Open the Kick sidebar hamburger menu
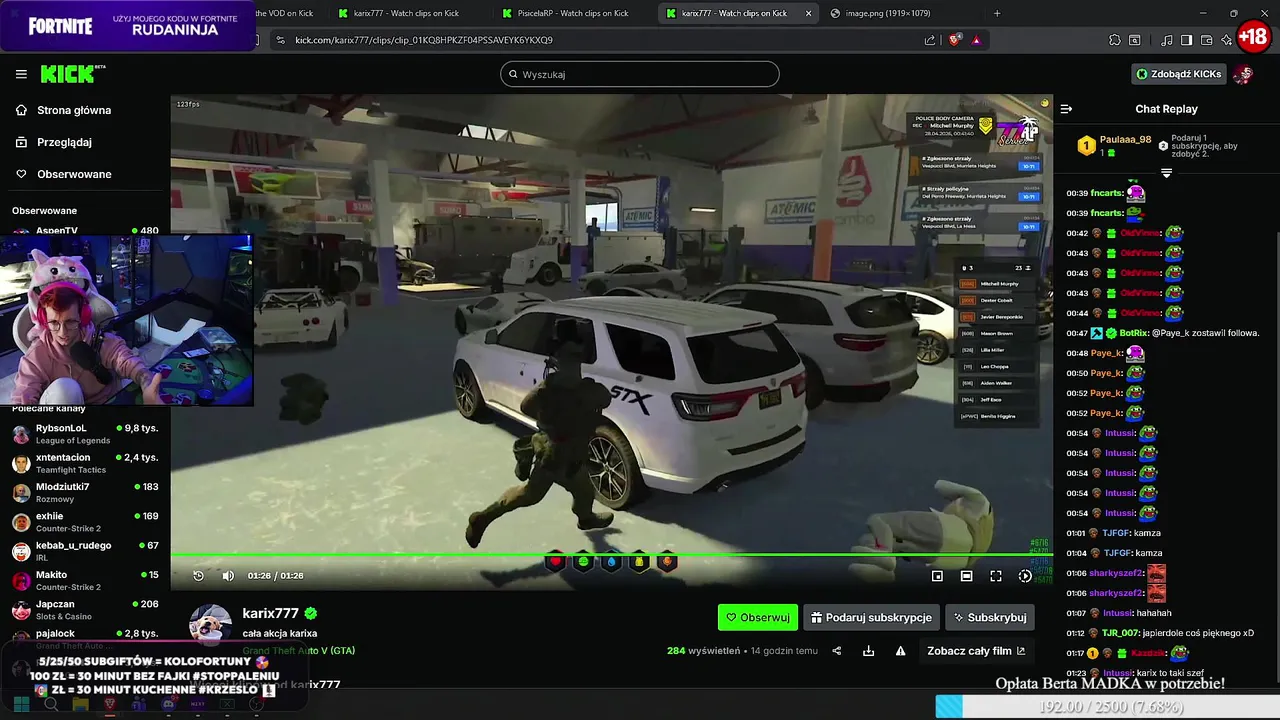Viewport: 1280px width, 720px height. (x=21, y=74)
